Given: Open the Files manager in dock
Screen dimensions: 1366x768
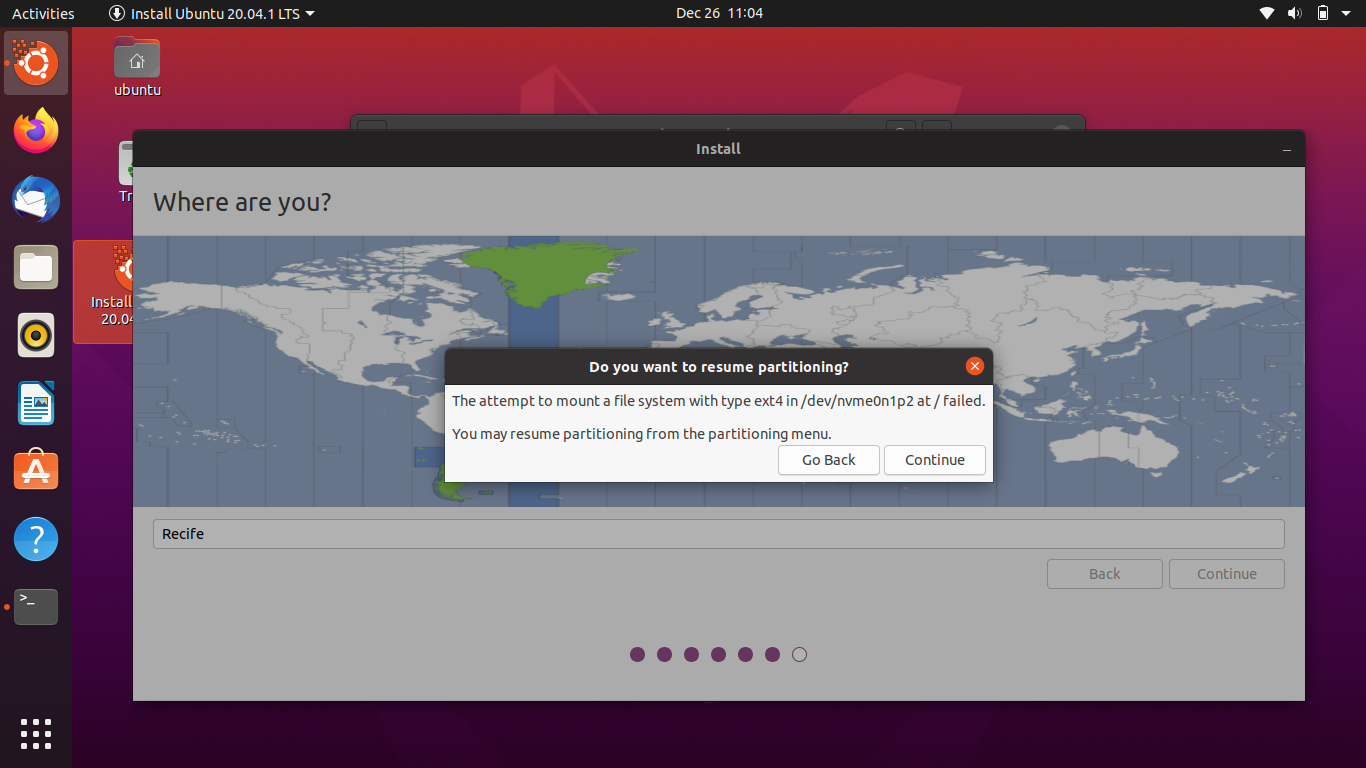Looking at the screenshot, I should pos(36,267).
